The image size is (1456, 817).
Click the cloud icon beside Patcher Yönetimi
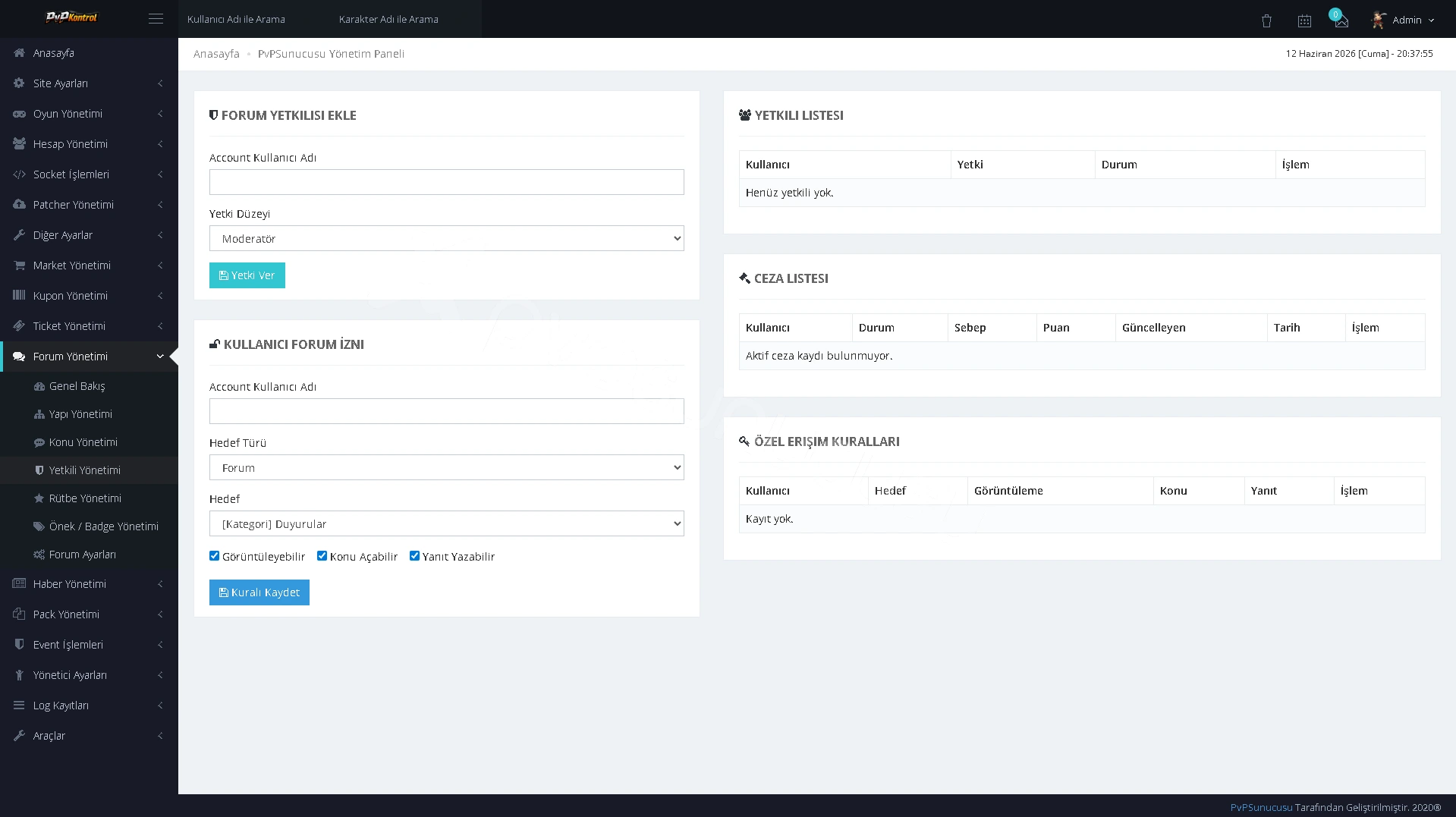pyautogui.click(x=20, y=205)
